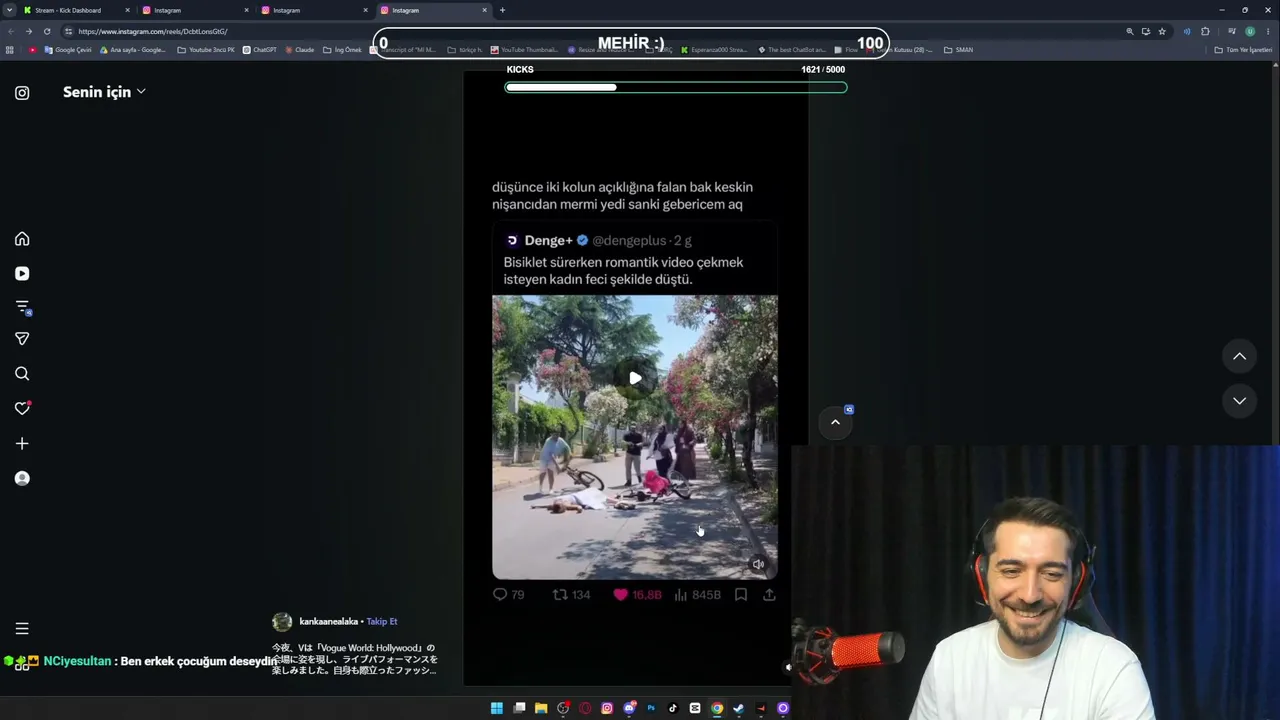Bookmark this page with star icon
1280x720 pixels.
point(1162,31)
